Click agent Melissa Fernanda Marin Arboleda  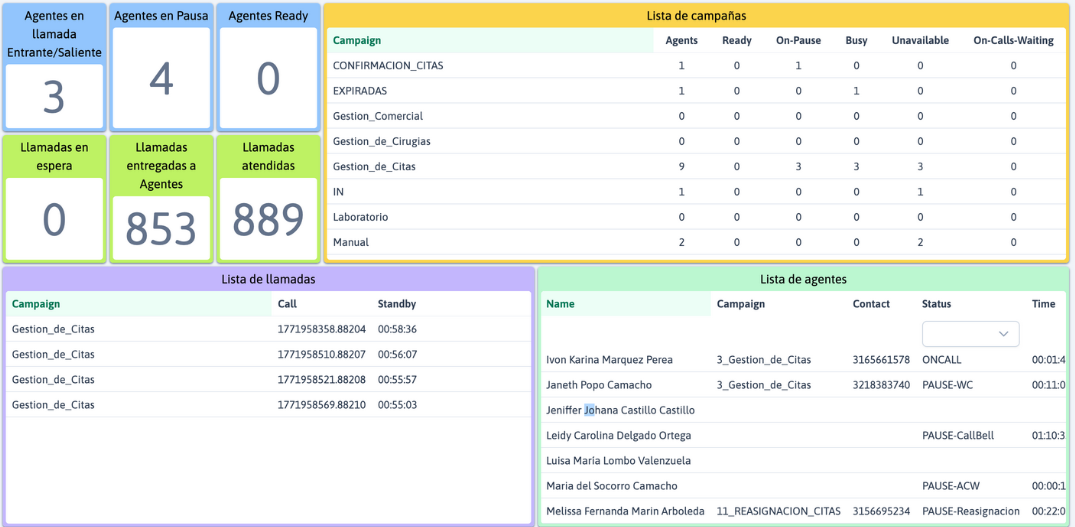click(x=625, y=511)
